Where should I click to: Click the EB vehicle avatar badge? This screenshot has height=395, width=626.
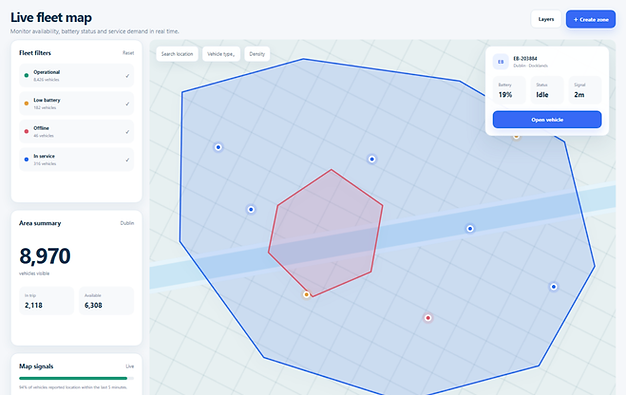[501, 62]
